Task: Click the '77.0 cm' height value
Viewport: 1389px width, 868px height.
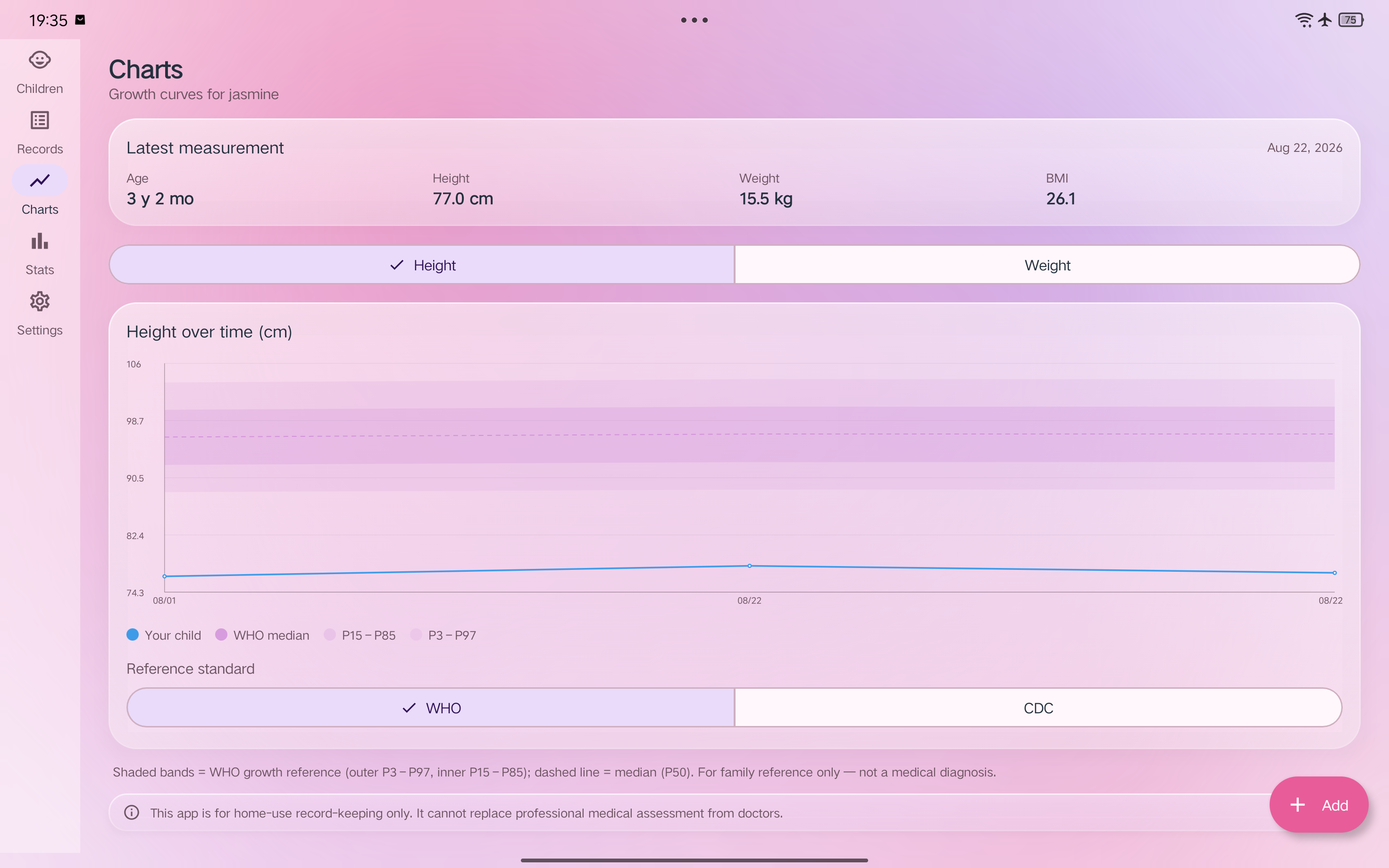Action: tap(463, 199)
